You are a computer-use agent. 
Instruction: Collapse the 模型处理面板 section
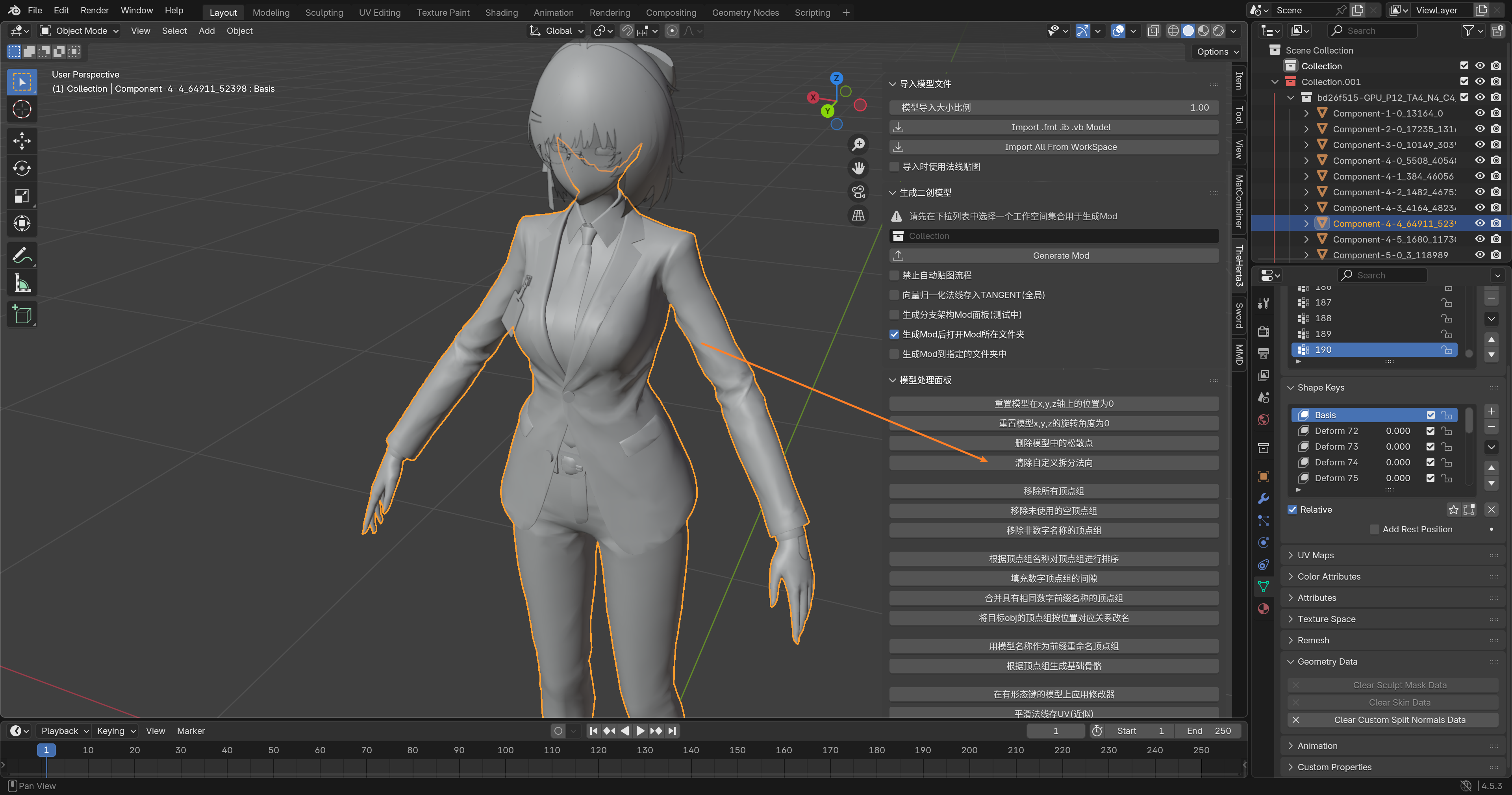coord(925,380)
